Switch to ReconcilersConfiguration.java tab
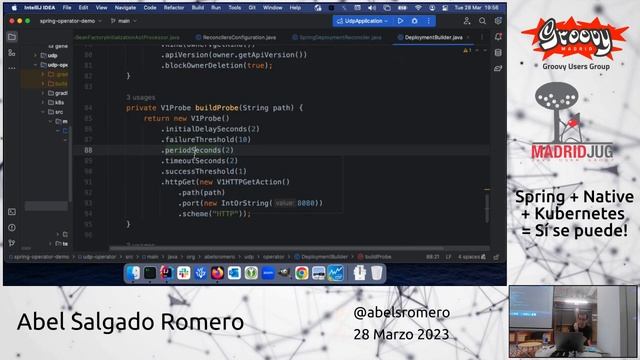Viewport: 640px width, 360px height. pyautogui.click(x=236, y=37)
